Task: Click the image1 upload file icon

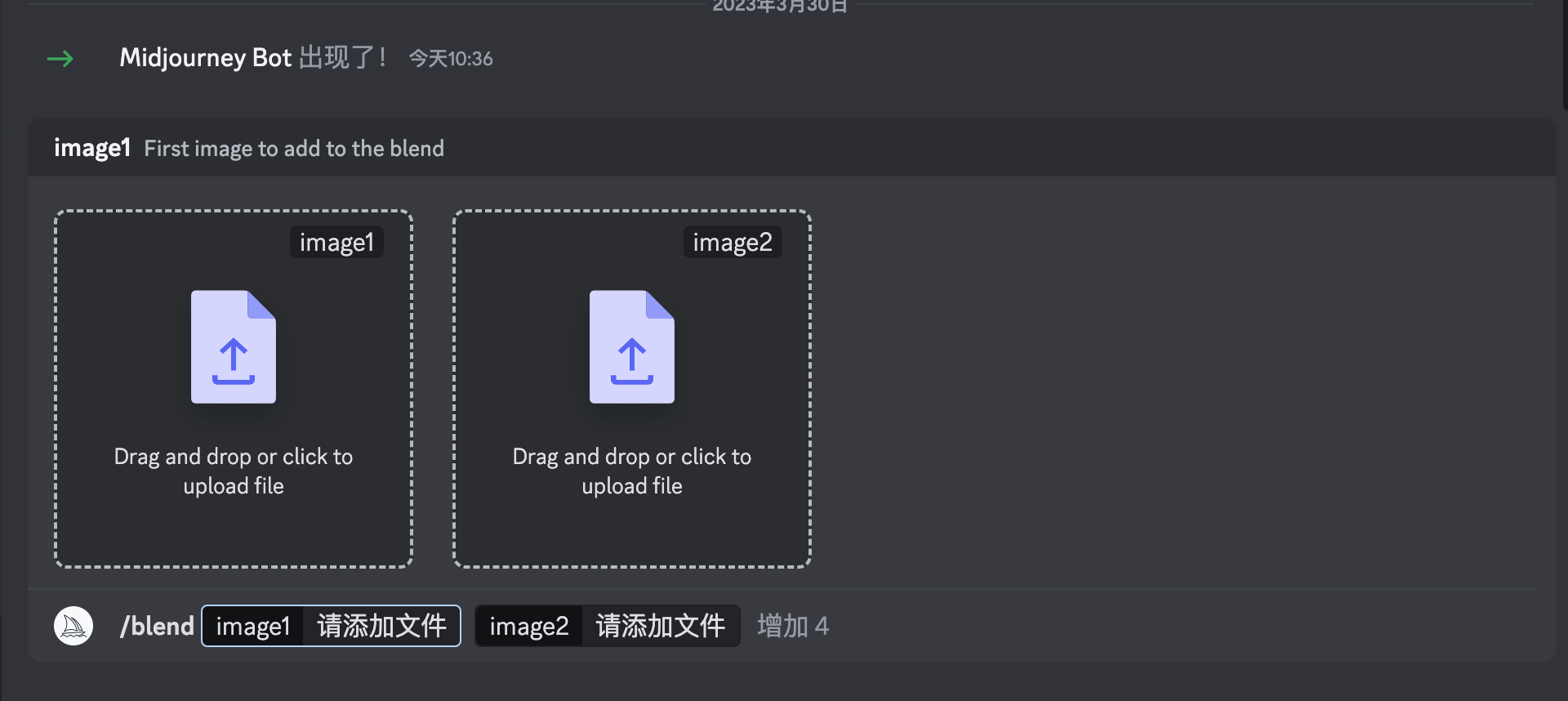Action: [x=234, y=346]
